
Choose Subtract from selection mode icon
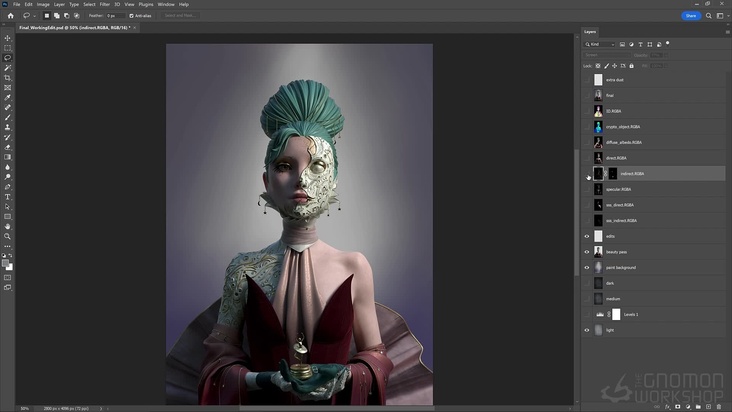[x=67, y=15]
